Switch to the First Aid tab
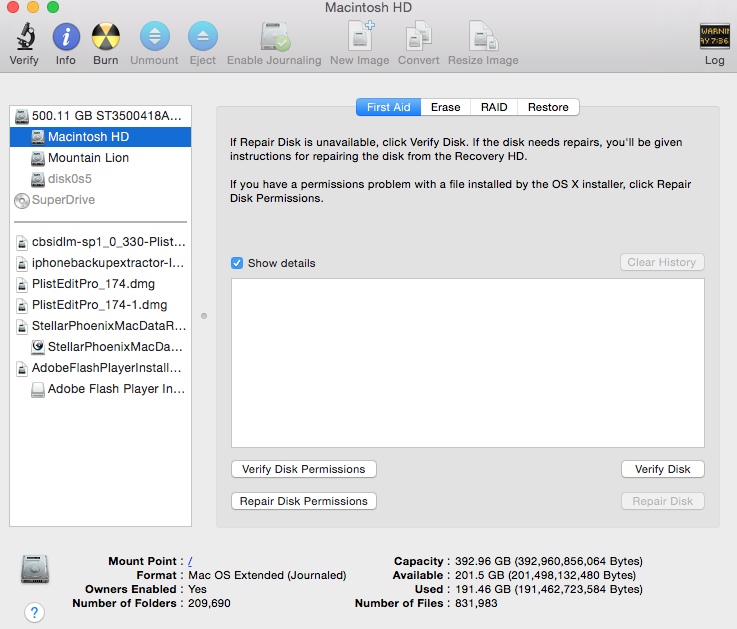Image resolution: width=737 pixels, height=629 pixels. click(x=389, y=107)
